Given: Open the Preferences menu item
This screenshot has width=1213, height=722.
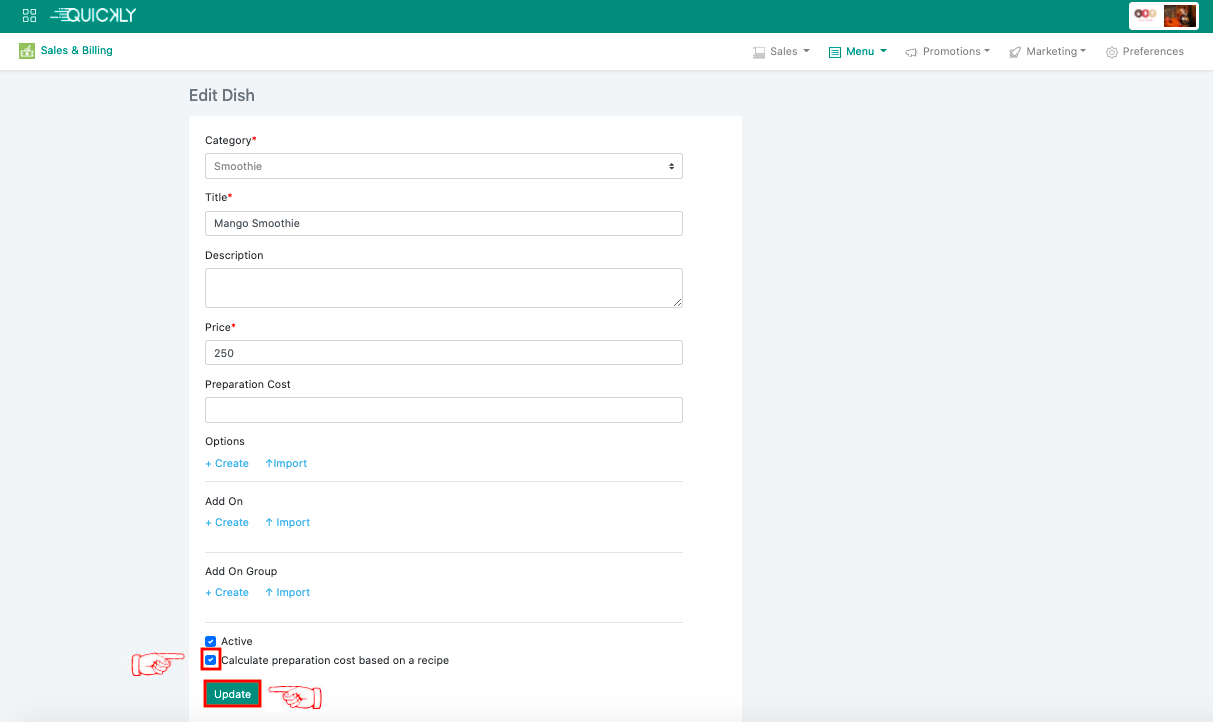Looking at the screenshot, I should (1152, 51).
